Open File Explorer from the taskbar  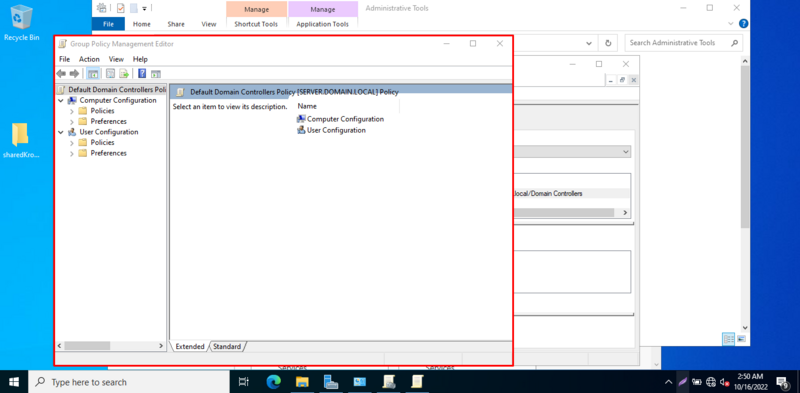coord(303,381)
